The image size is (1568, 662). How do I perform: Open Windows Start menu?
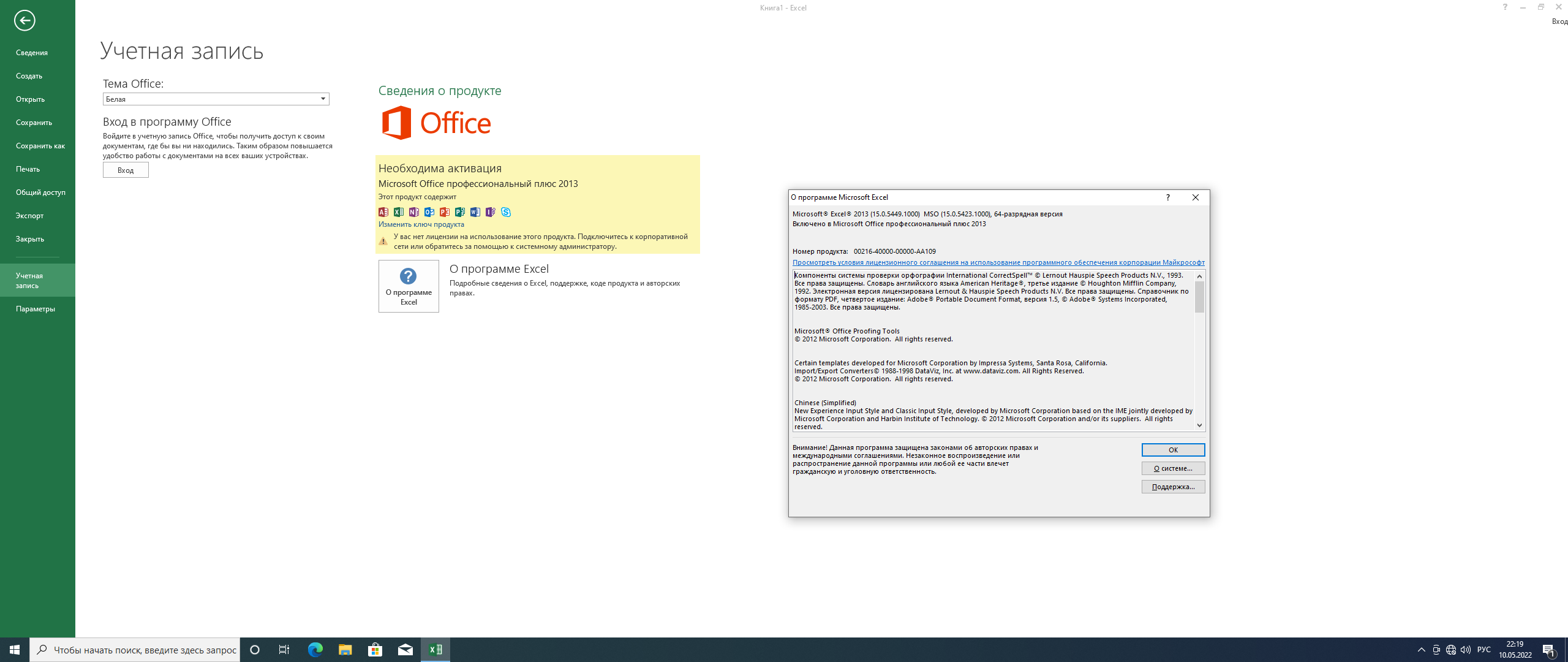[15, 650]
